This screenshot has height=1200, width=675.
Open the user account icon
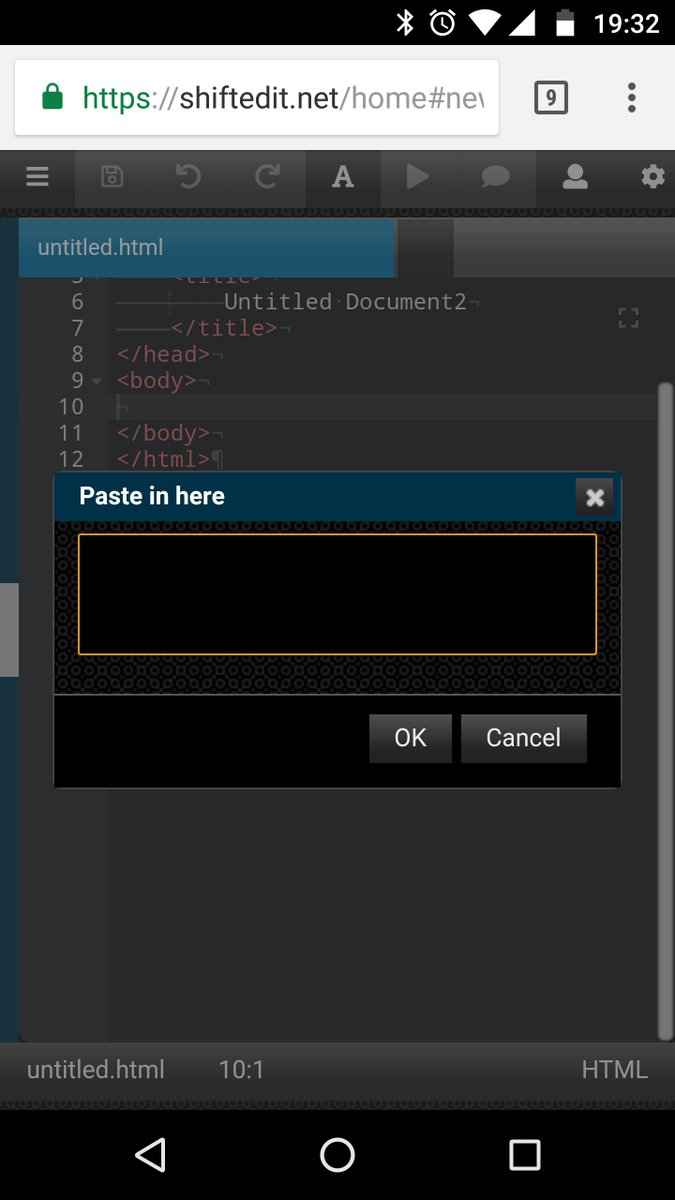click(x=575, y=178)
